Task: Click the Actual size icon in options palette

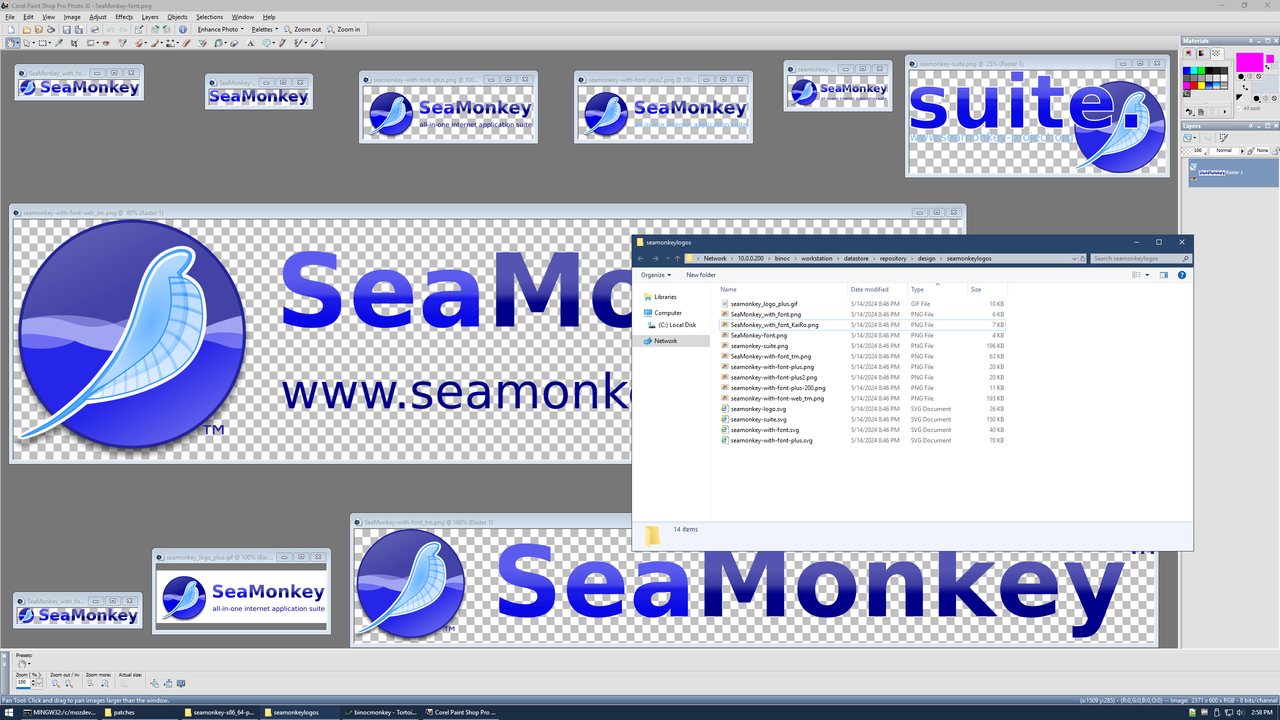Action: point(124,683)
